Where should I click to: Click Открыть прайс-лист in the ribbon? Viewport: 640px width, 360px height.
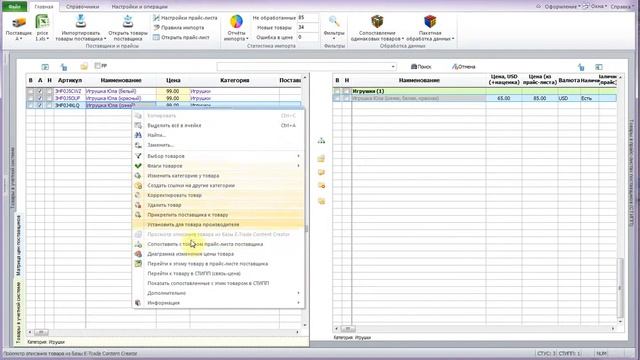click(x=181, y=37)
